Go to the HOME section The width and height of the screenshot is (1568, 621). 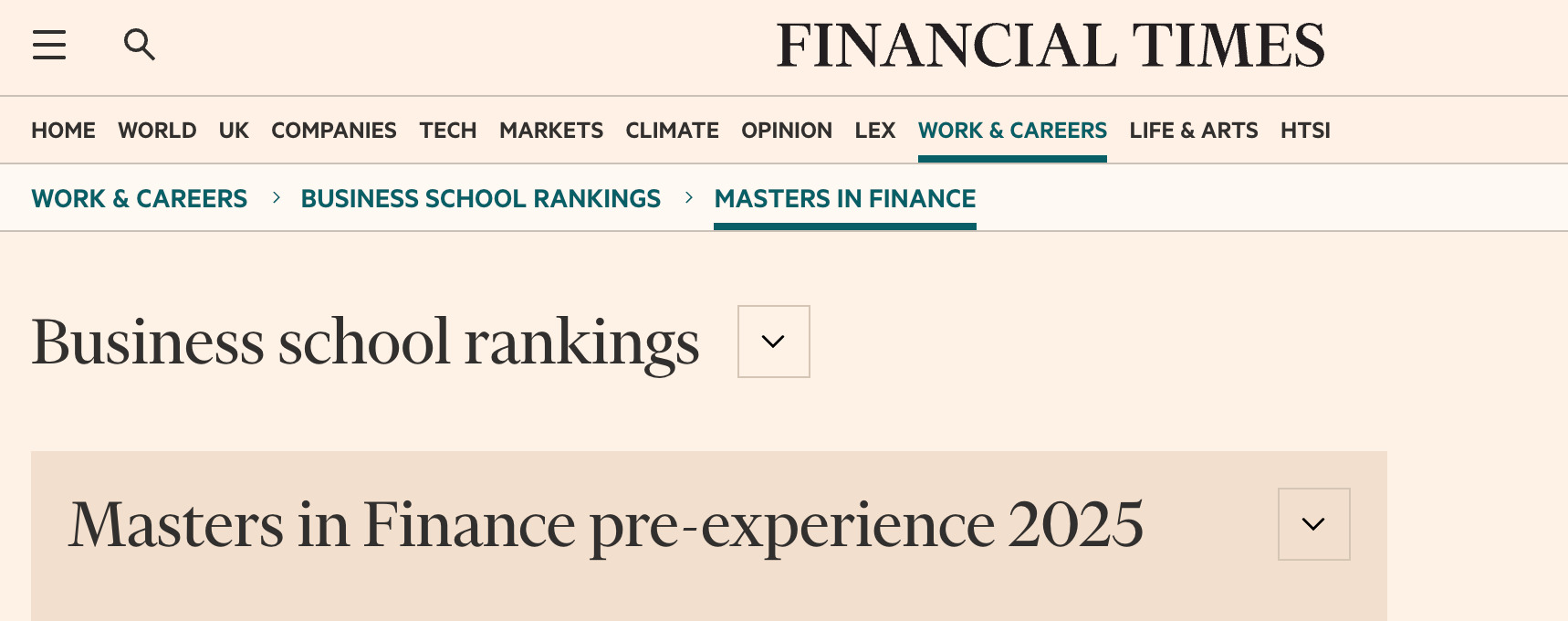(x=62, y=131)
